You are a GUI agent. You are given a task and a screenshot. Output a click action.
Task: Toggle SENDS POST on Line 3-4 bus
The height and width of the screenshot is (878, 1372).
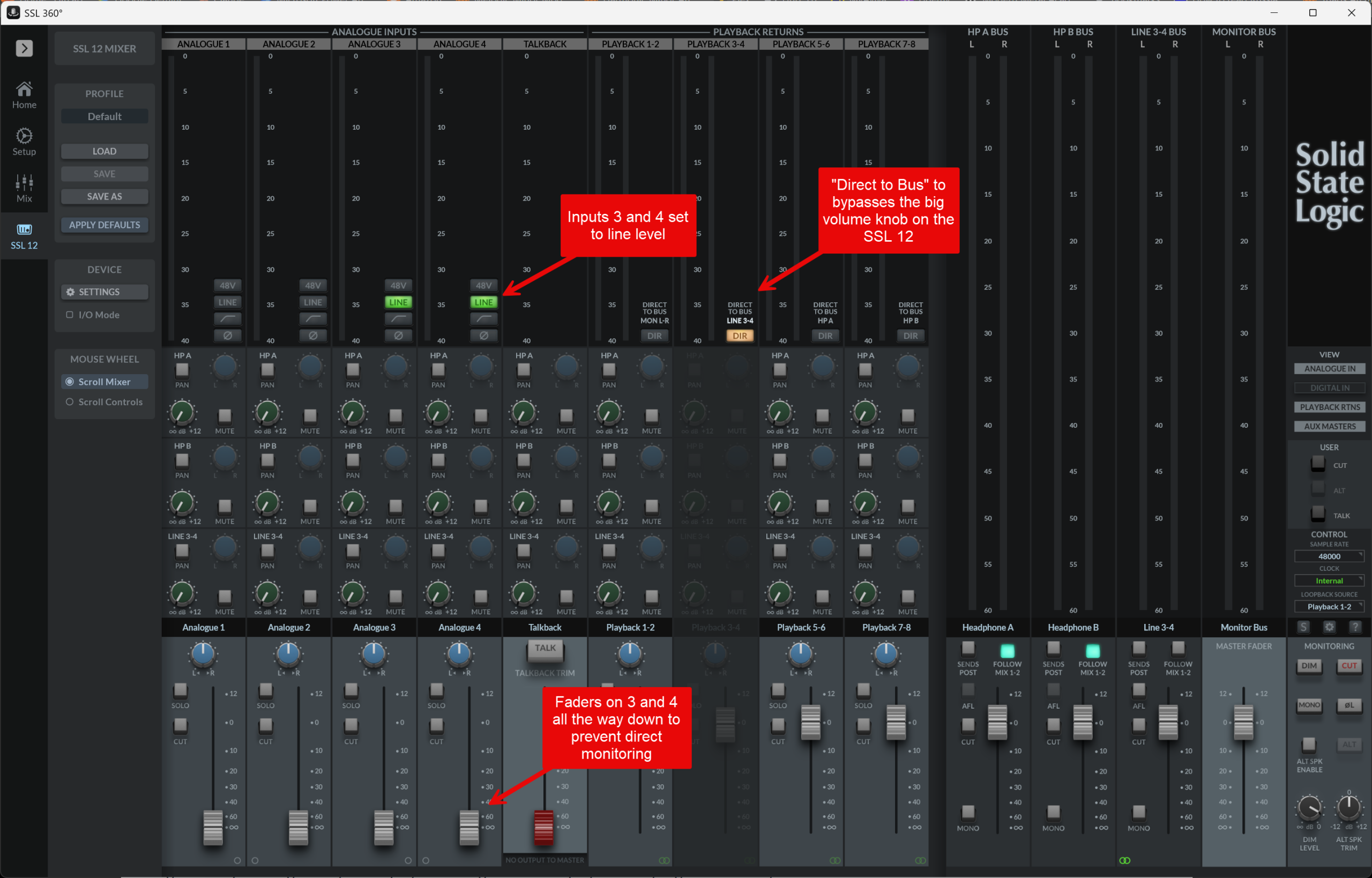point(1138,648)
